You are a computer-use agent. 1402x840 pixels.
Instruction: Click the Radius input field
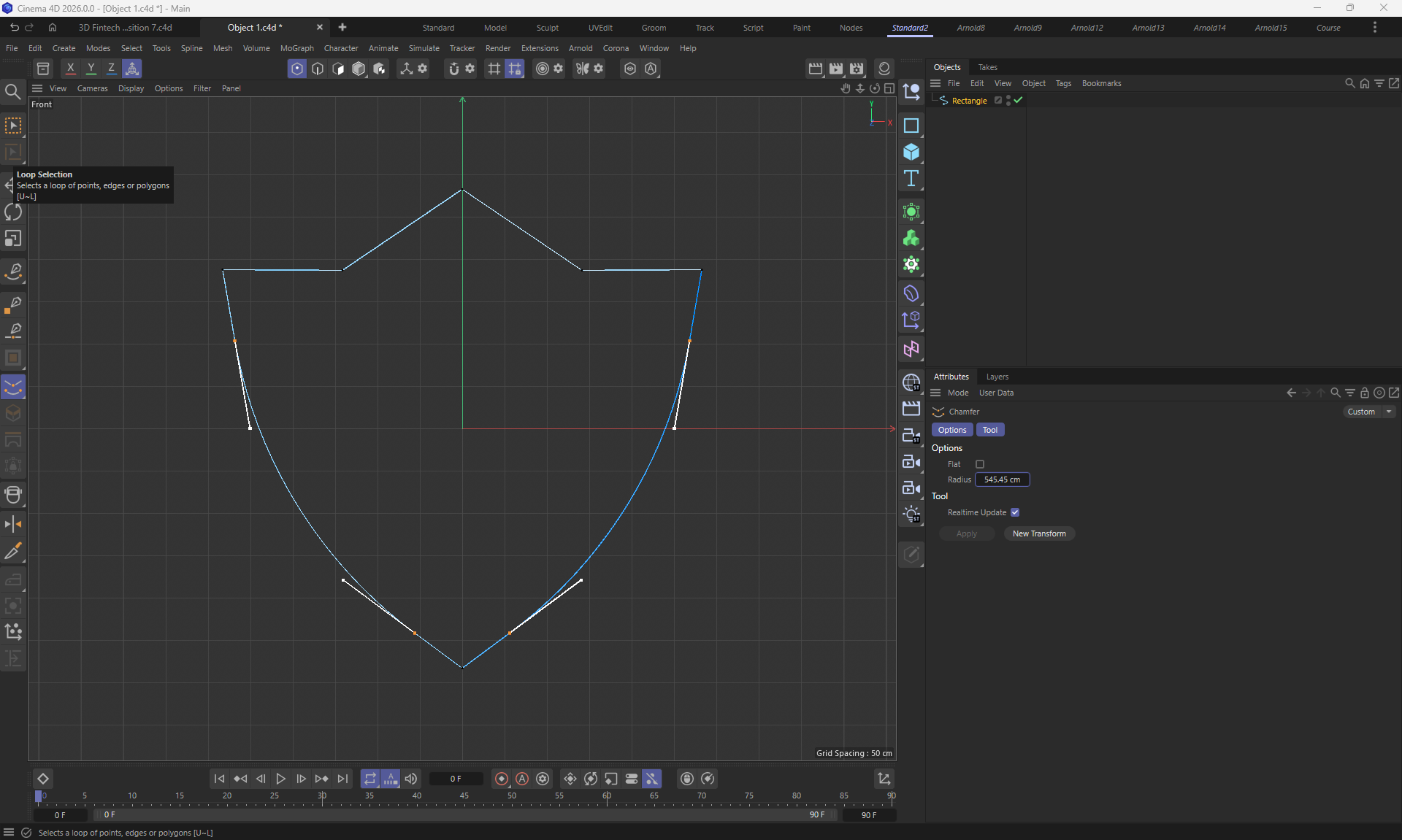pos(1002,479)
